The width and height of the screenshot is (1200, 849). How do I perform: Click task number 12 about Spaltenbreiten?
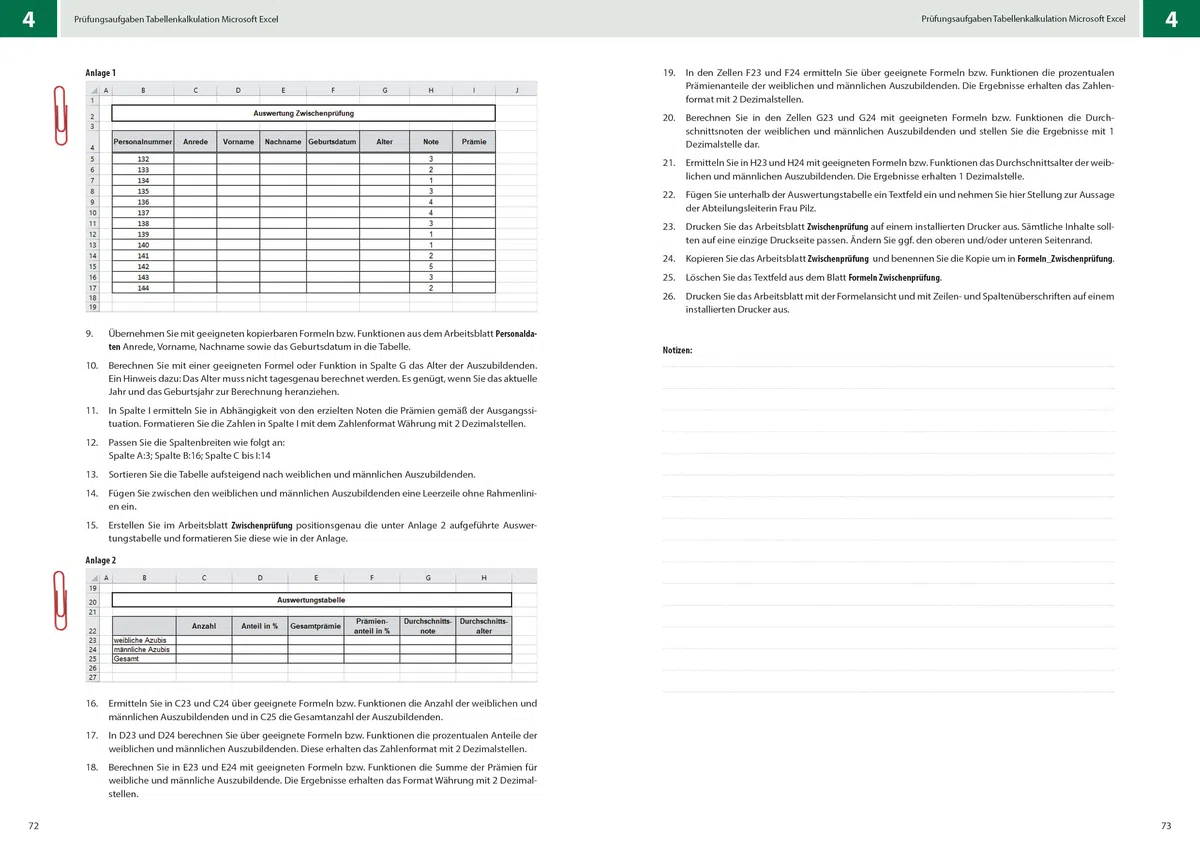[91, 441]
